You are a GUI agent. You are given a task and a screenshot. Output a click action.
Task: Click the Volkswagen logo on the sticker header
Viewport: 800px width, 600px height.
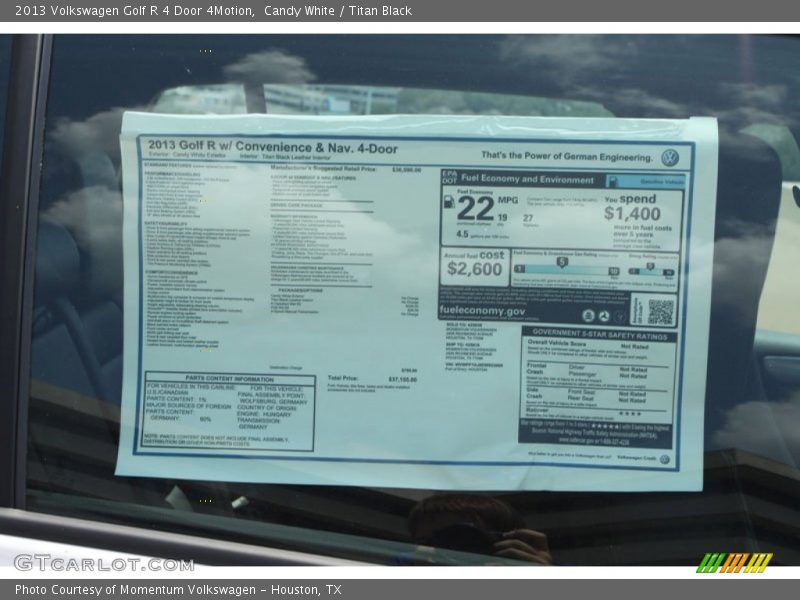pyautogui.click(x=670, y=158)
